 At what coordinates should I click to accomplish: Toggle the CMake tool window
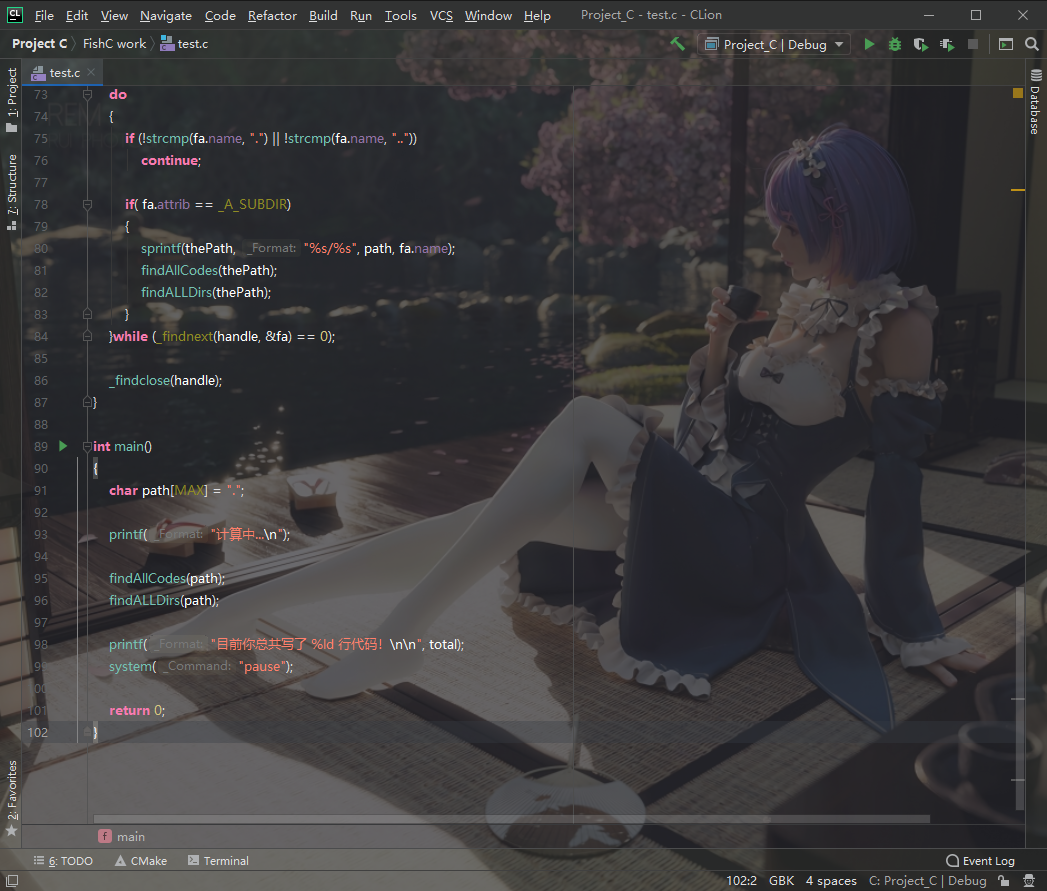click(141, 861)
